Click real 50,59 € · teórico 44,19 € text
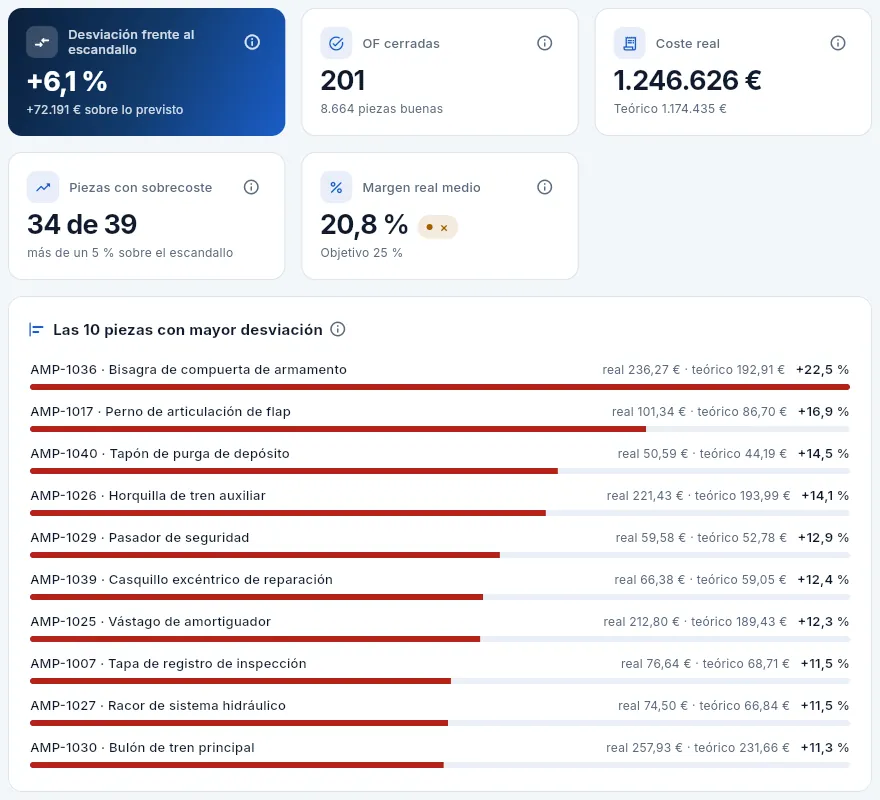 (702, 454)
